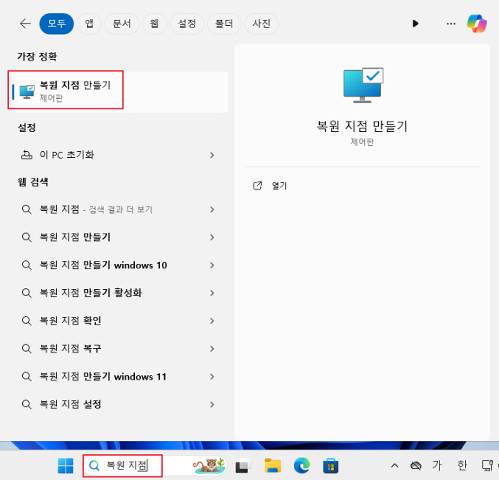Show hidden system tray icons chevron
Image resolution: width=499 pixels, height=480 pixels.
[x=395, y=466]
